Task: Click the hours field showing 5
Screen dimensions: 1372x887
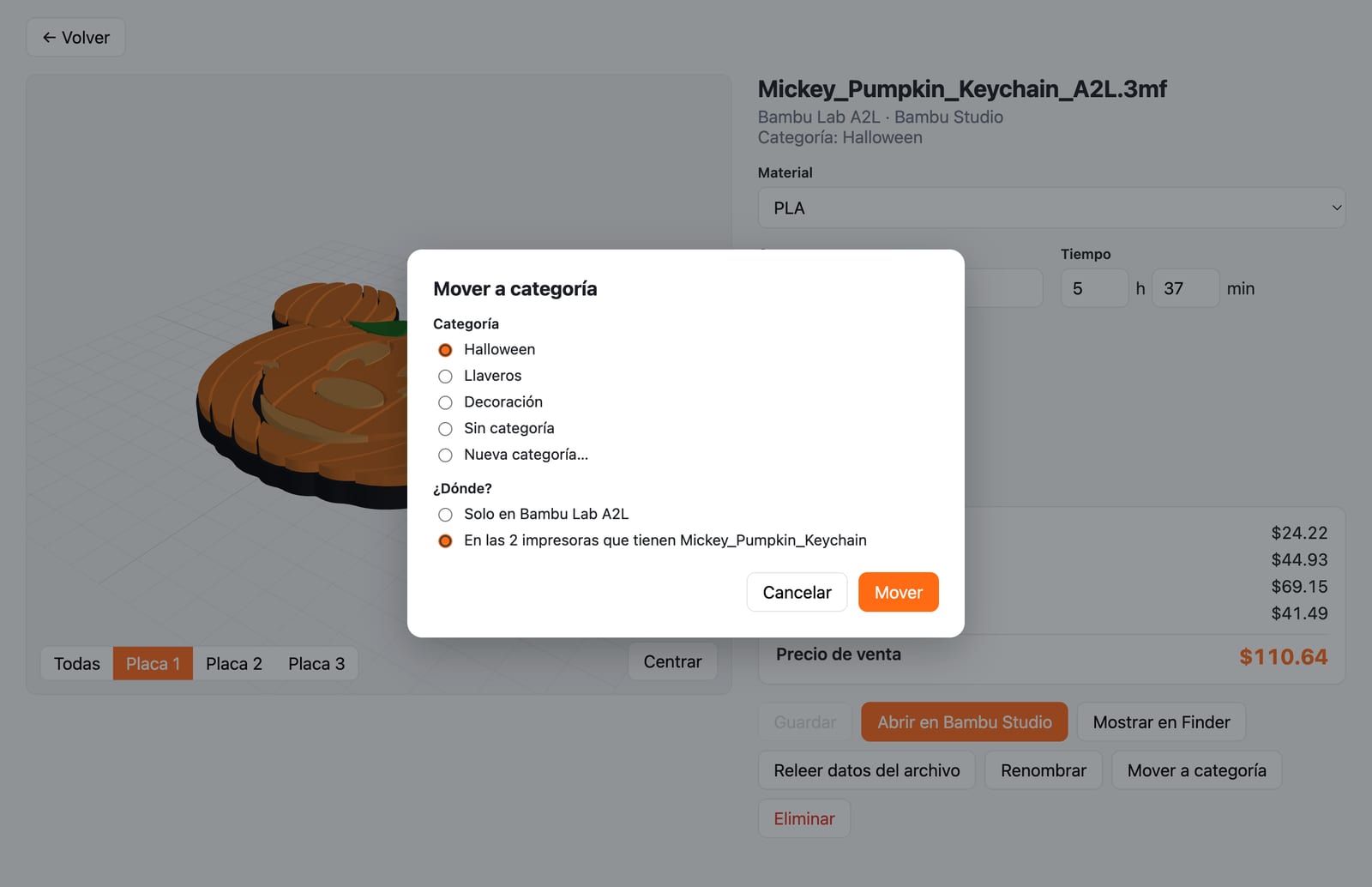Action: tap(1094, 288)
